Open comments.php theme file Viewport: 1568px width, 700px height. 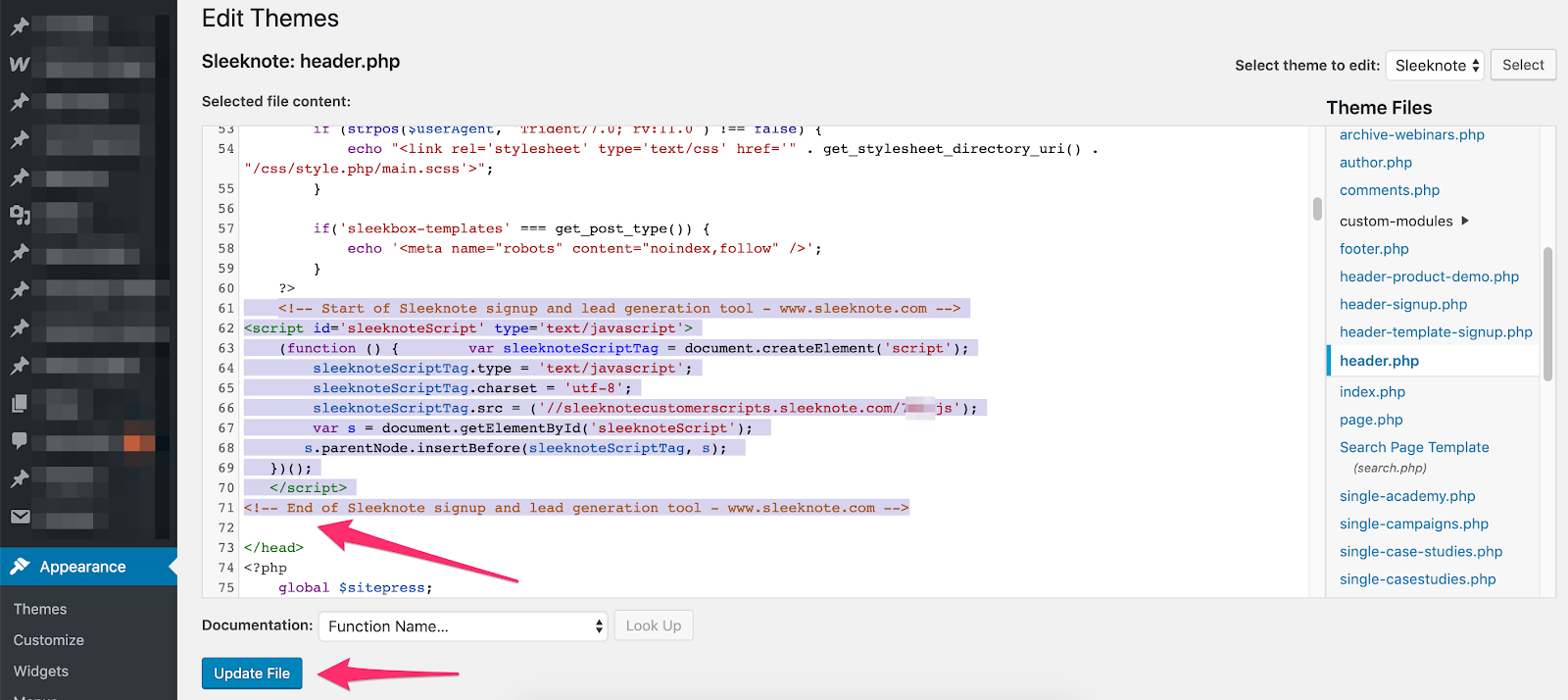pos(1390,190)
